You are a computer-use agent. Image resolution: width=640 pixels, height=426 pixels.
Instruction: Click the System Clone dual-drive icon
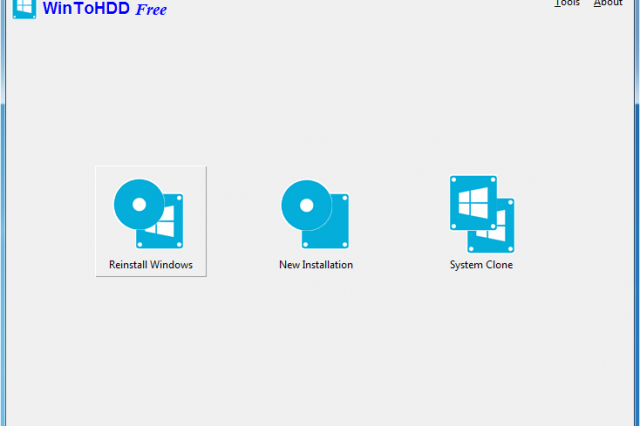482,214
